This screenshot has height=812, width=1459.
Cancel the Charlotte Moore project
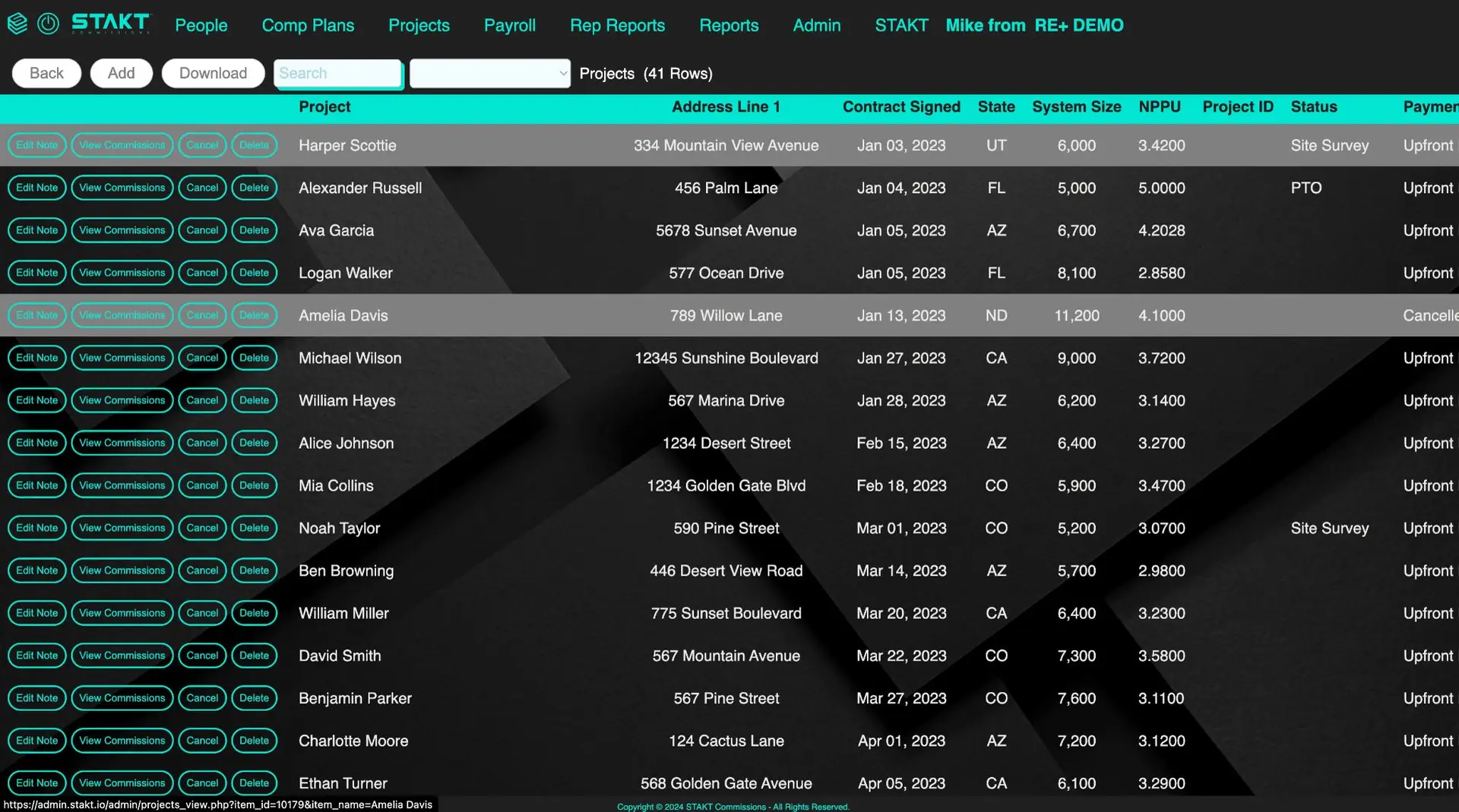[202, 741]
